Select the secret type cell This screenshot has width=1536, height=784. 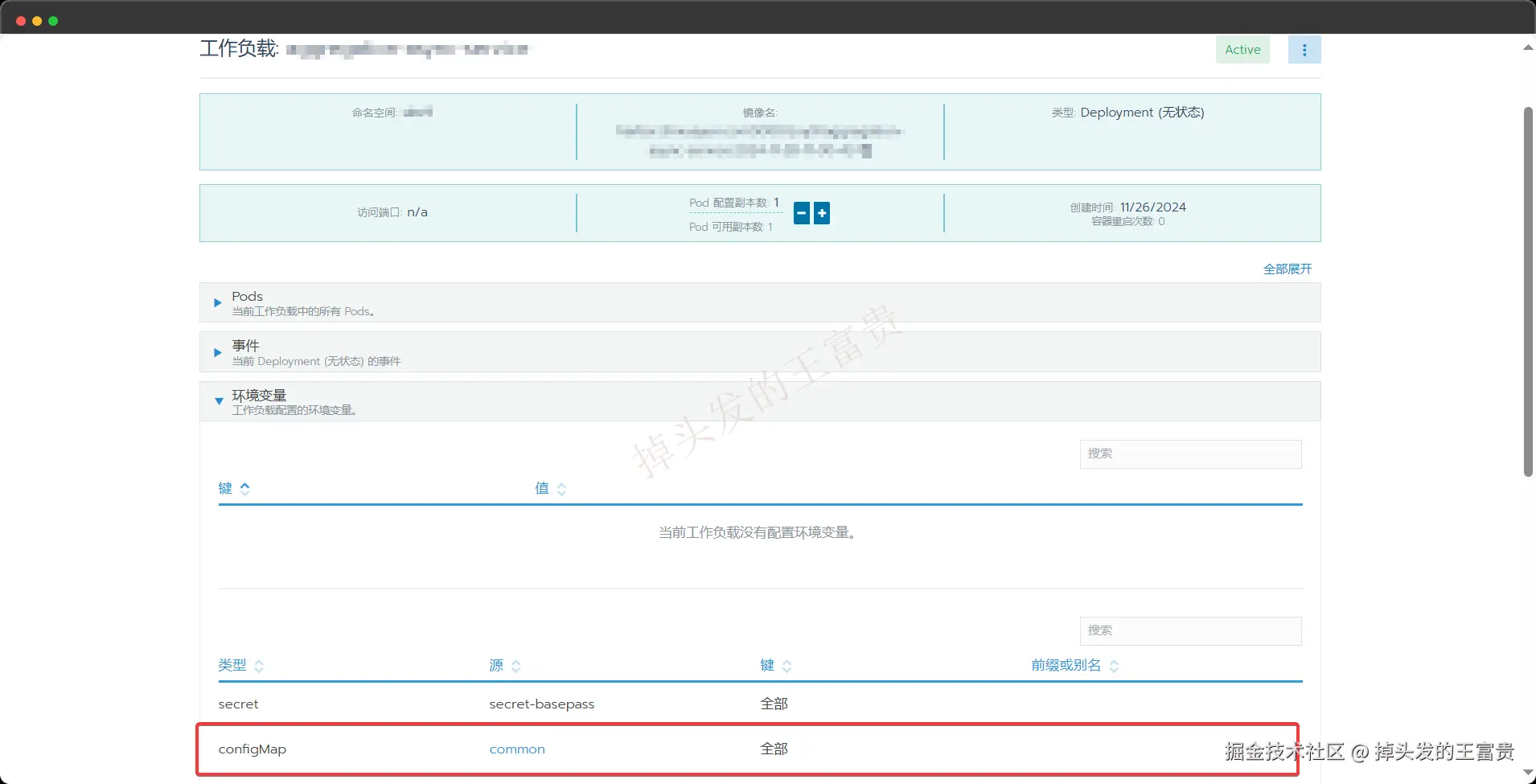[238, 704]
